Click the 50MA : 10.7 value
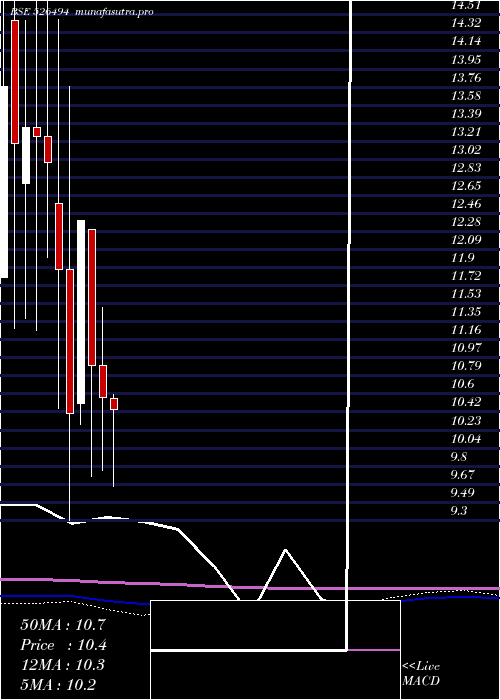Screen dimensions: 500x700 62,625
